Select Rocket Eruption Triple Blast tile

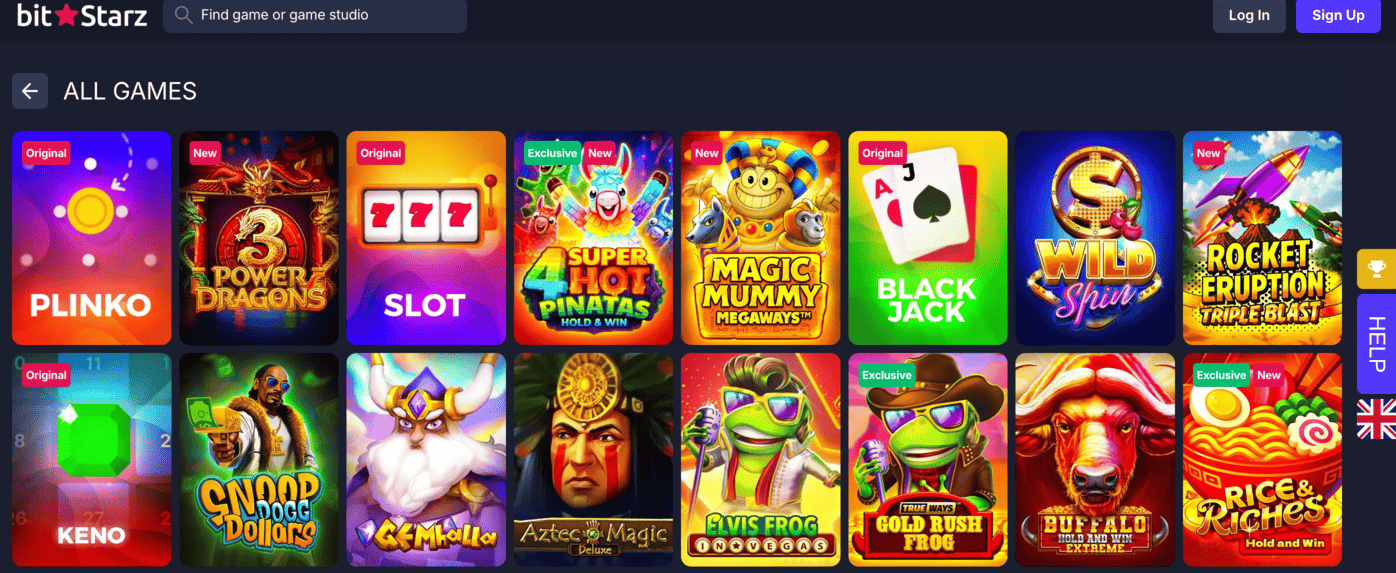click(x=1262, y=238)
